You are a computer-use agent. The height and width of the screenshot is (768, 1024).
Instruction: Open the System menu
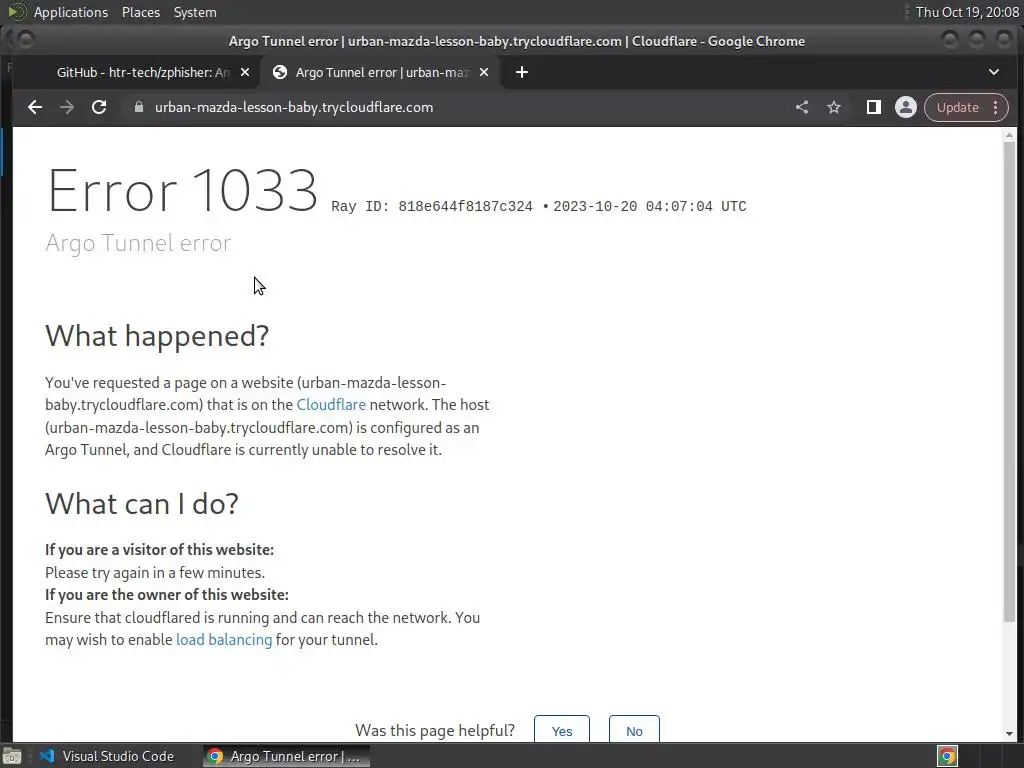coord(195,12)
